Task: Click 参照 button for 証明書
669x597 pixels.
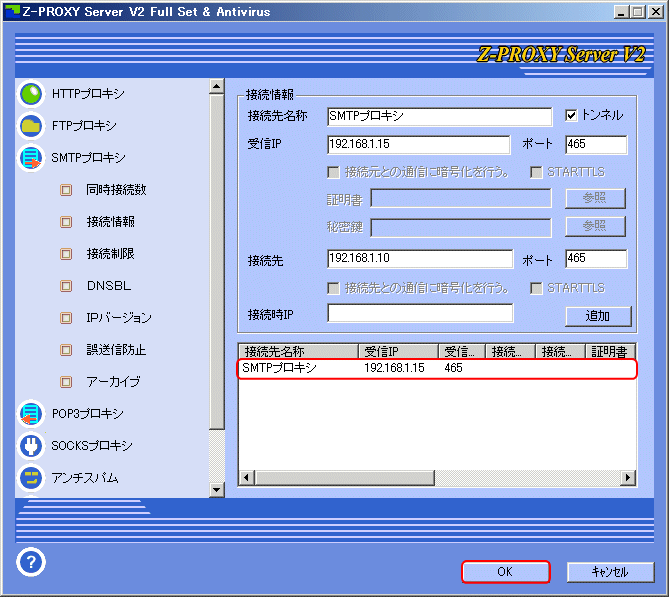Action: click(x=595, y=198)
